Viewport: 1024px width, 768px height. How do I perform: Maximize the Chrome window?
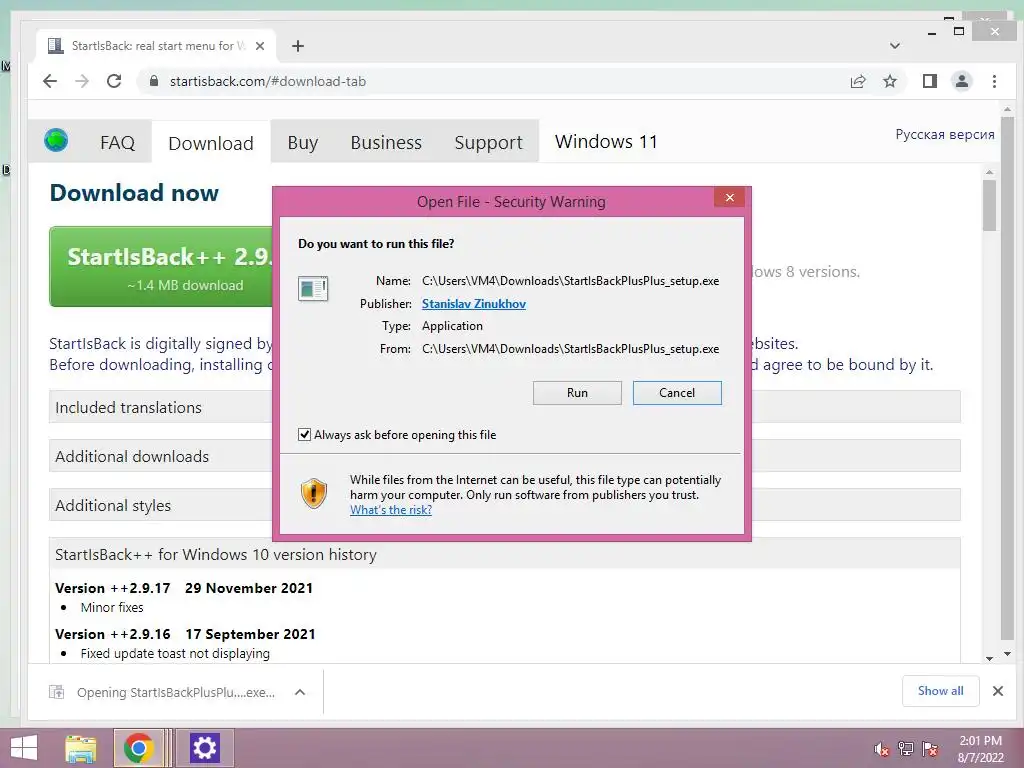pyautogui.click(x=959, y=31)
